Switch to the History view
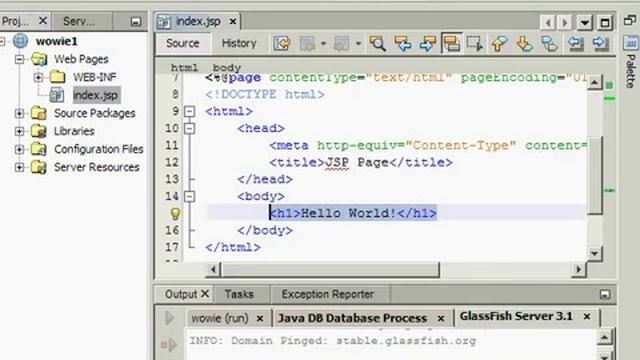The image size is (640, 360). (x=239, y=43)
